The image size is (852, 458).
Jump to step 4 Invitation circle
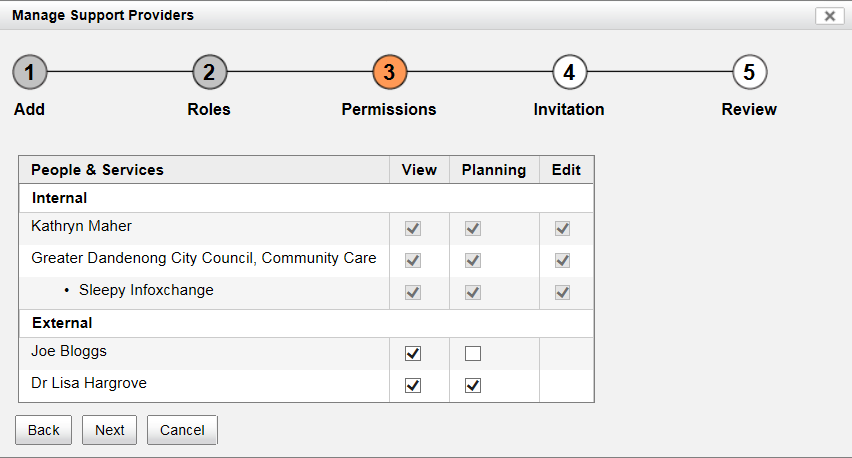[x=569, y=72]
